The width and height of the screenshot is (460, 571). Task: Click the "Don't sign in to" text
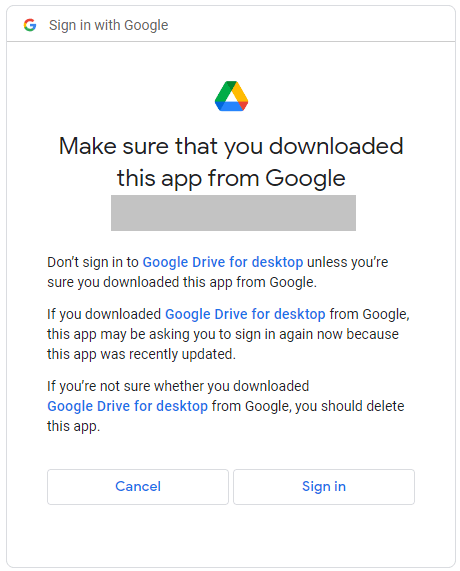[x=93, y=262]
